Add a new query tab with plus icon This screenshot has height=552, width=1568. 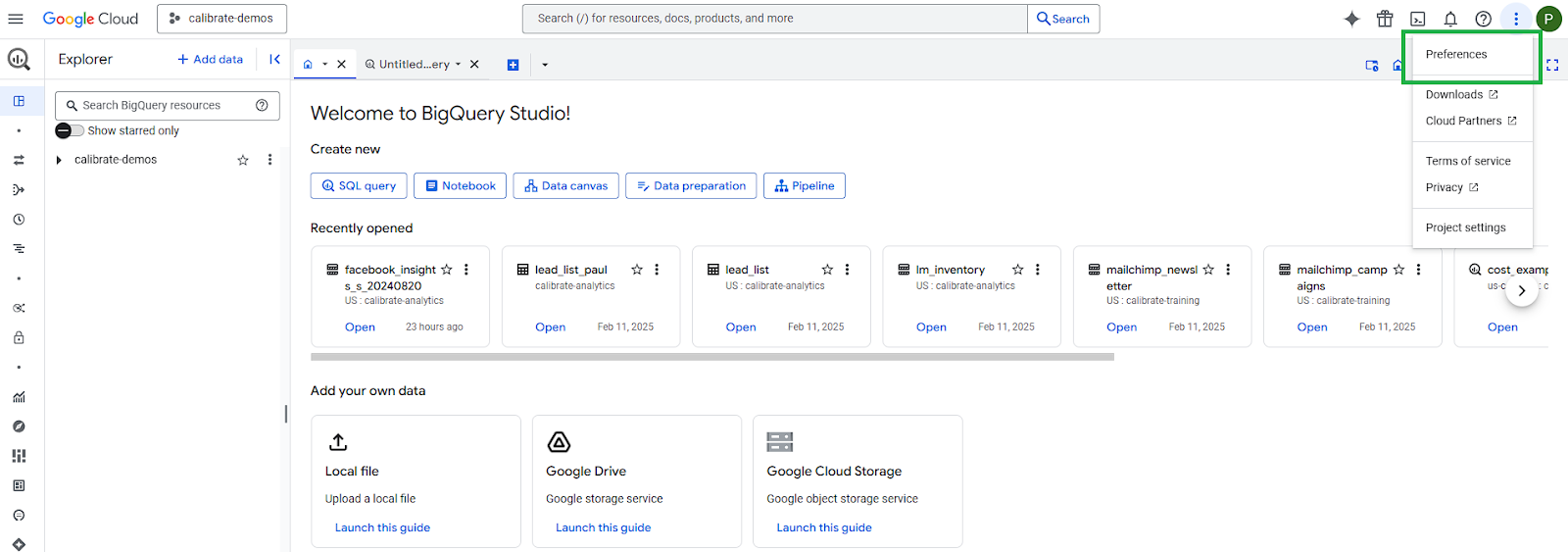[x=513, y=65]
